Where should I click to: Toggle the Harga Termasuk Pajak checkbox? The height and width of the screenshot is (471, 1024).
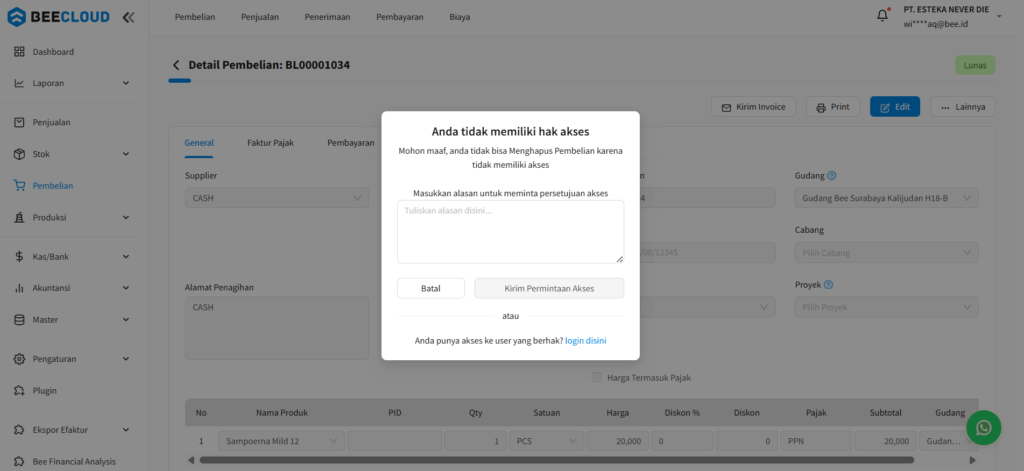tap(598, 377)
